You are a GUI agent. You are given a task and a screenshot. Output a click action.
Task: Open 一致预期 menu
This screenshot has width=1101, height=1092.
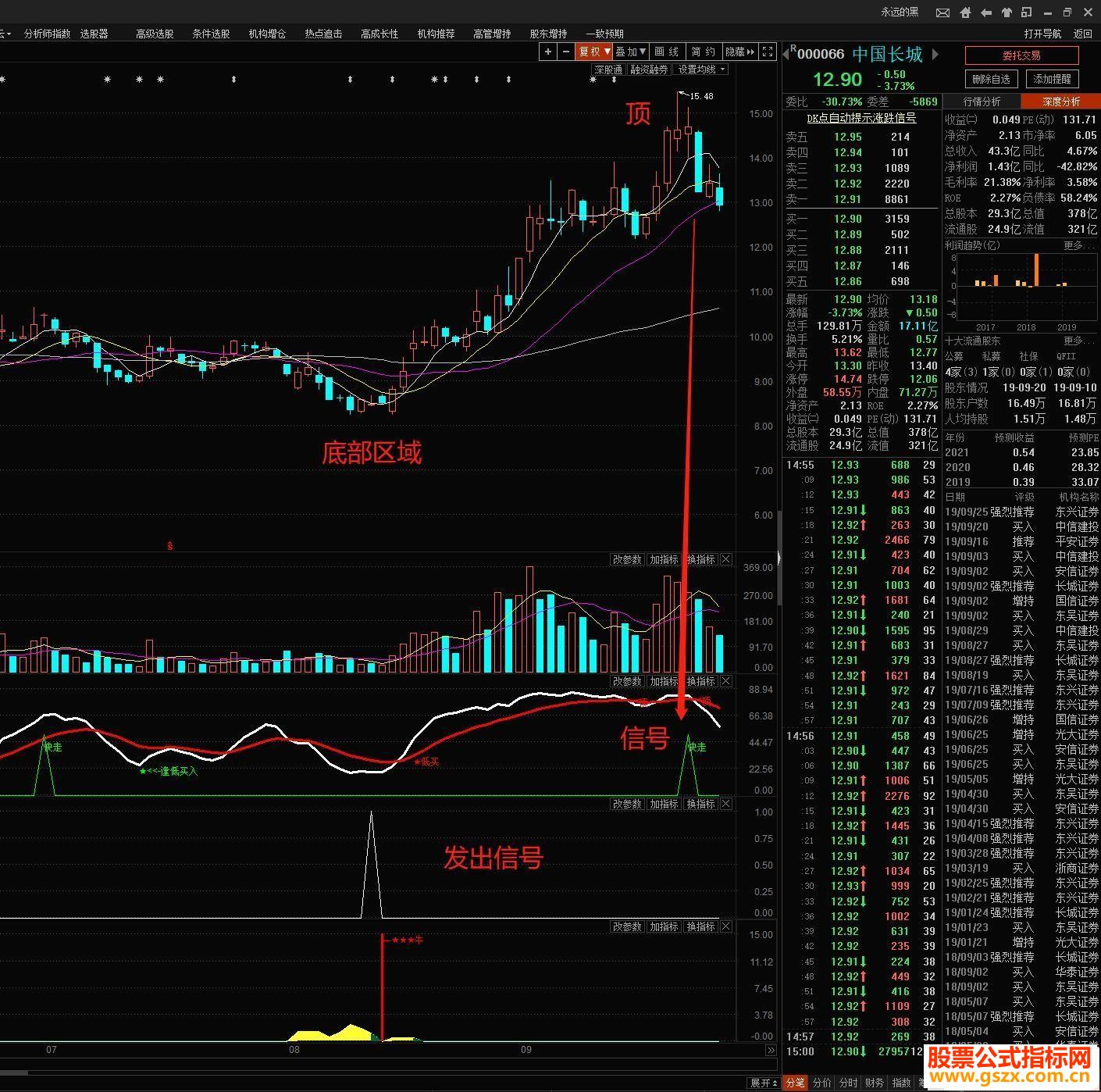(x=604, y=34)
